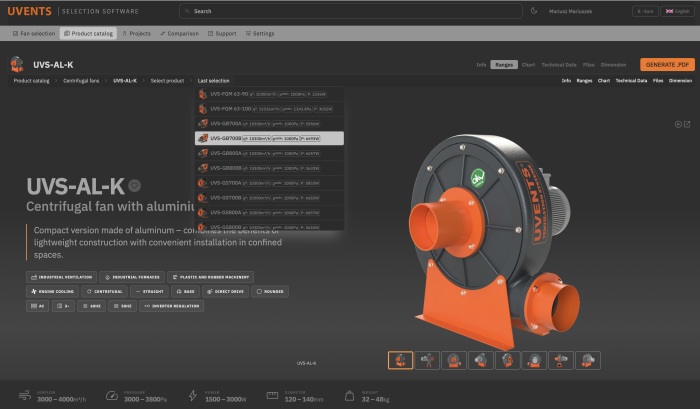Open the Support tab
Screen dimensions: 700x409
[x=222, y=33]
